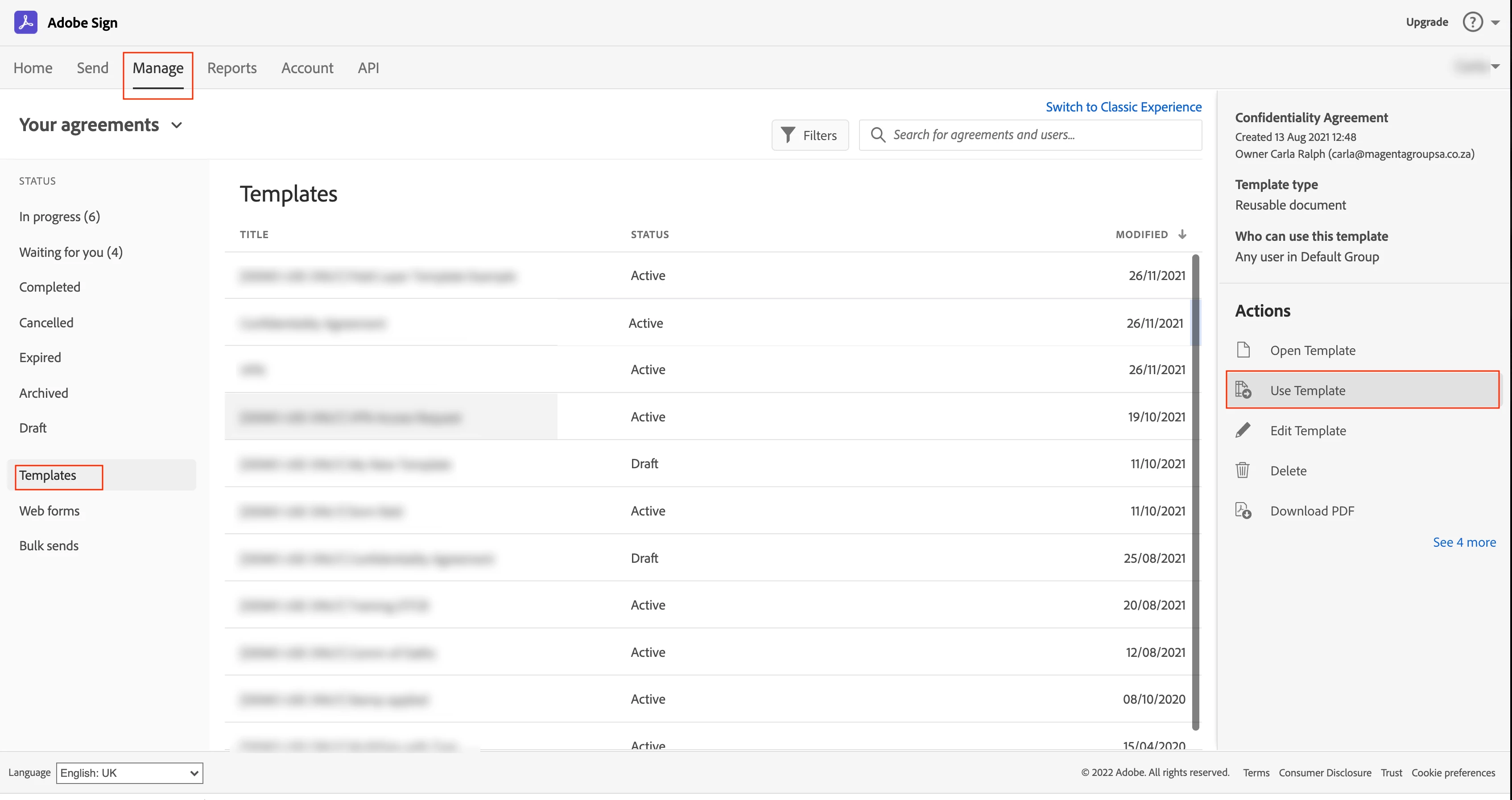Expand the Your agreements chevron
Viewport: 1512px width, 800px height.
click(x=177, y=125)
